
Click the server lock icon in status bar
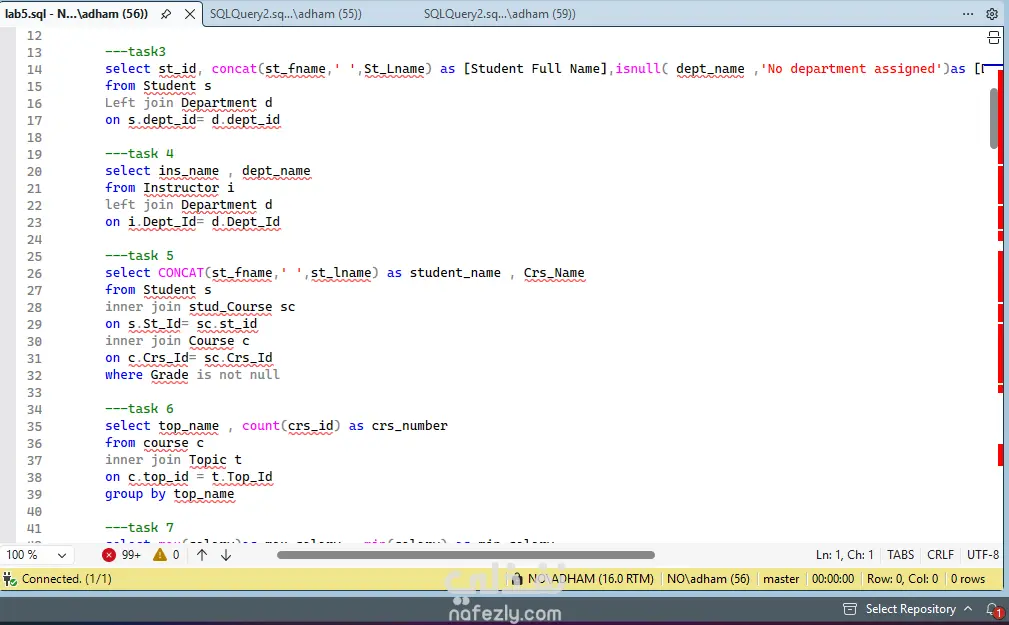pyautogui.click(x=517, y=579)
